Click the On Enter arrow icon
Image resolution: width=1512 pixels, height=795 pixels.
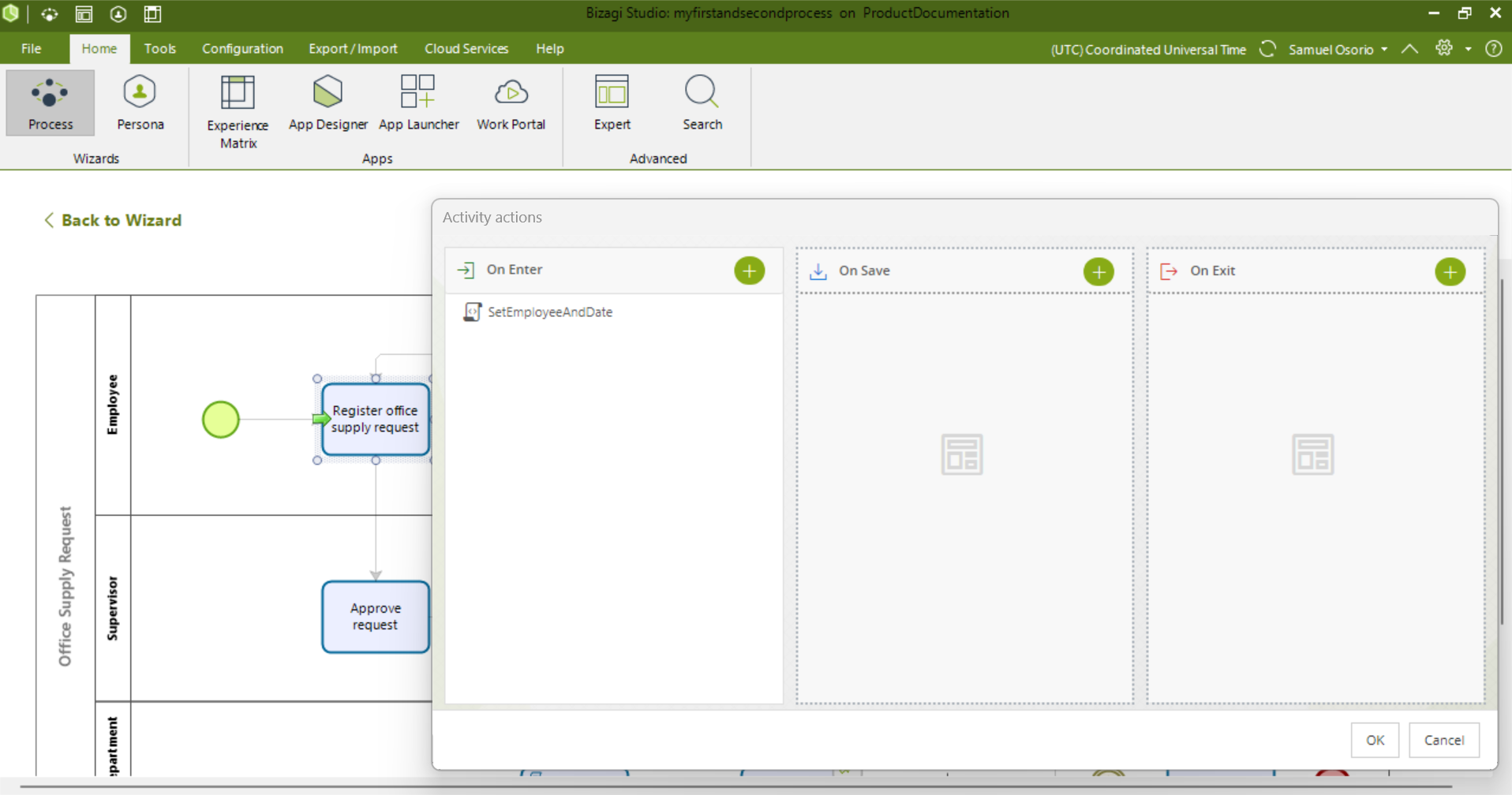pos(466,271)
